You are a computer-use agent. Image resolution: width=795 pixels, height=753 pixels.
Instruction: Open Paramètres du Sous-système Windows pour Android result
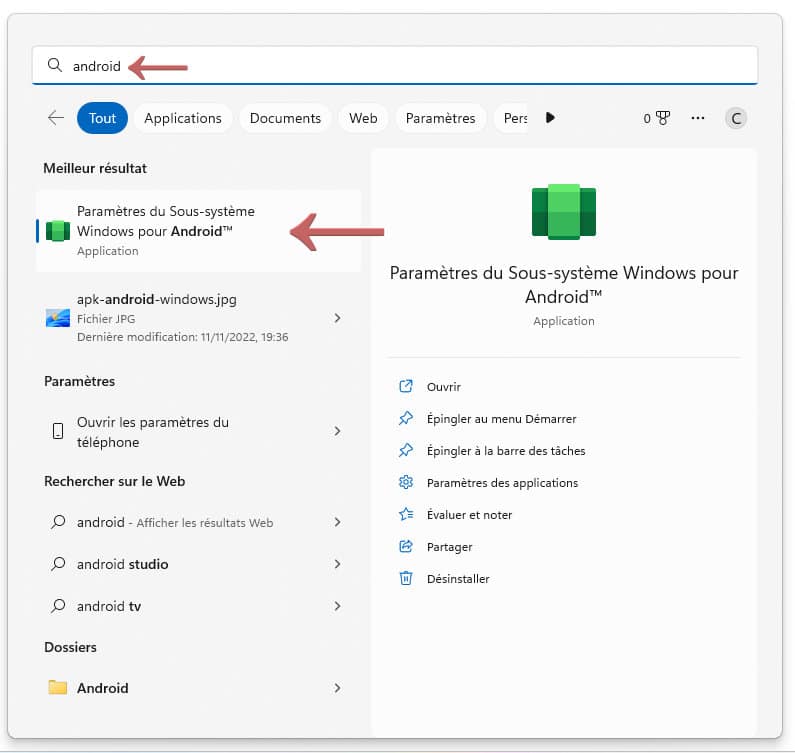coord(199,231)
